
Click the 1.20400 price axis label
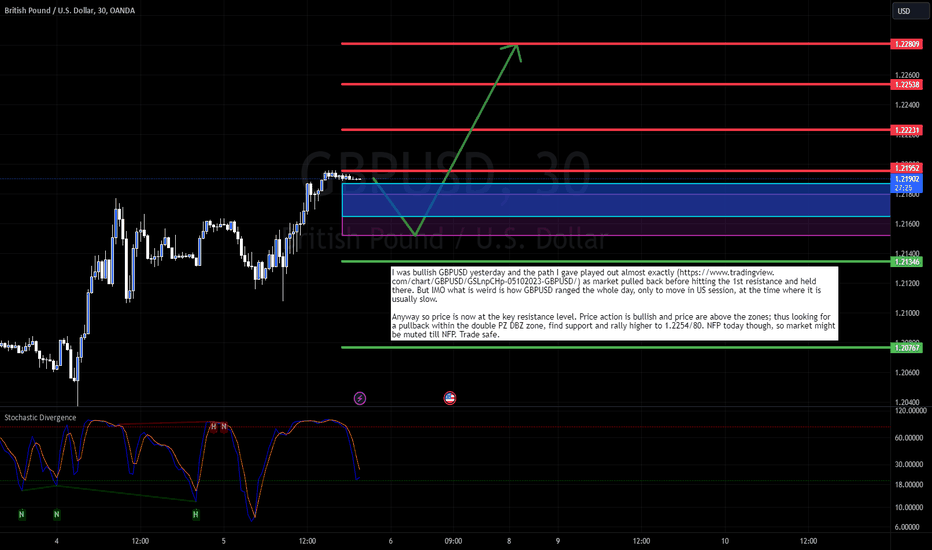click(907, 403)
